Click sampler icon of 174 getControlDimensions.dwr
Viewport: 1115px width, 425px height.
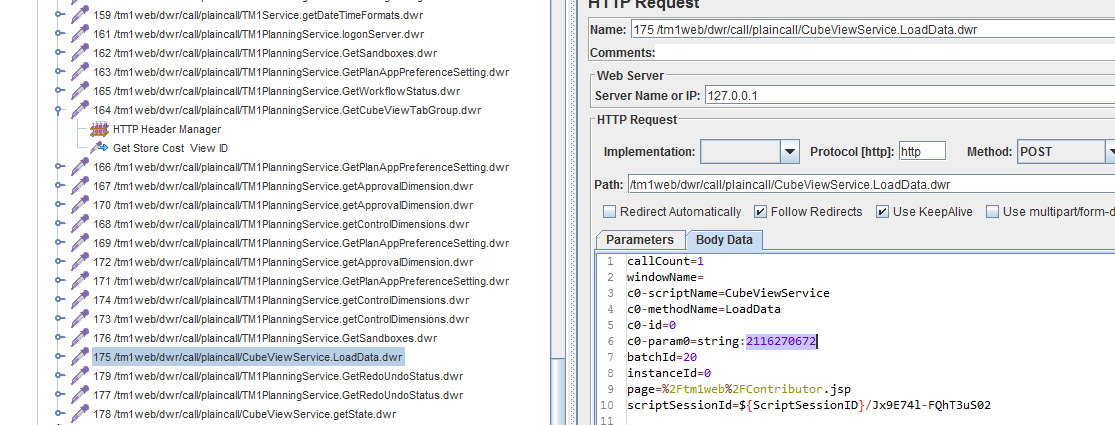80,300
